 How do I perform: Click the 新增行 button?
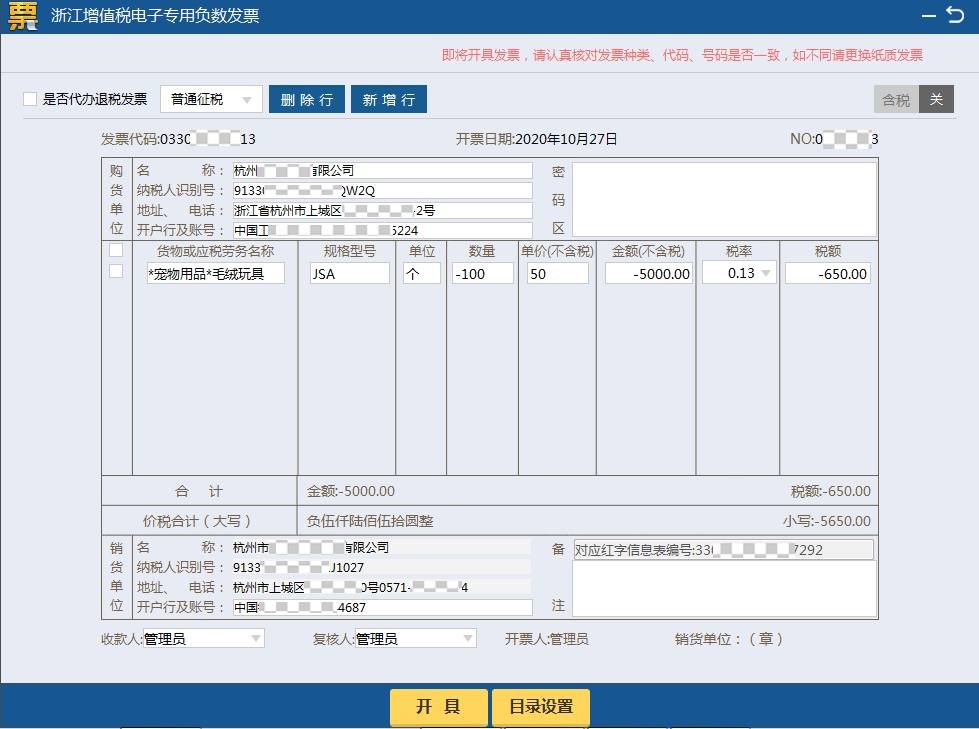click(389, 100)
